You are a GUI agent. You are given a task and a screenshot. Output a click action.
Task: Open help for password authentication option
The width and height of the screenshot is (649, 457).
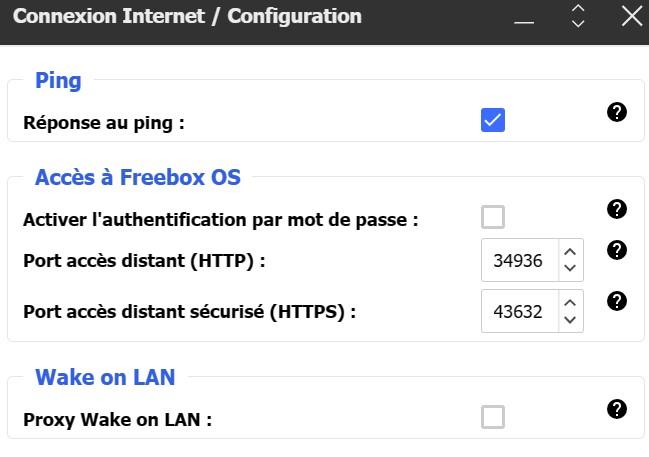click(x=617, y=209)
